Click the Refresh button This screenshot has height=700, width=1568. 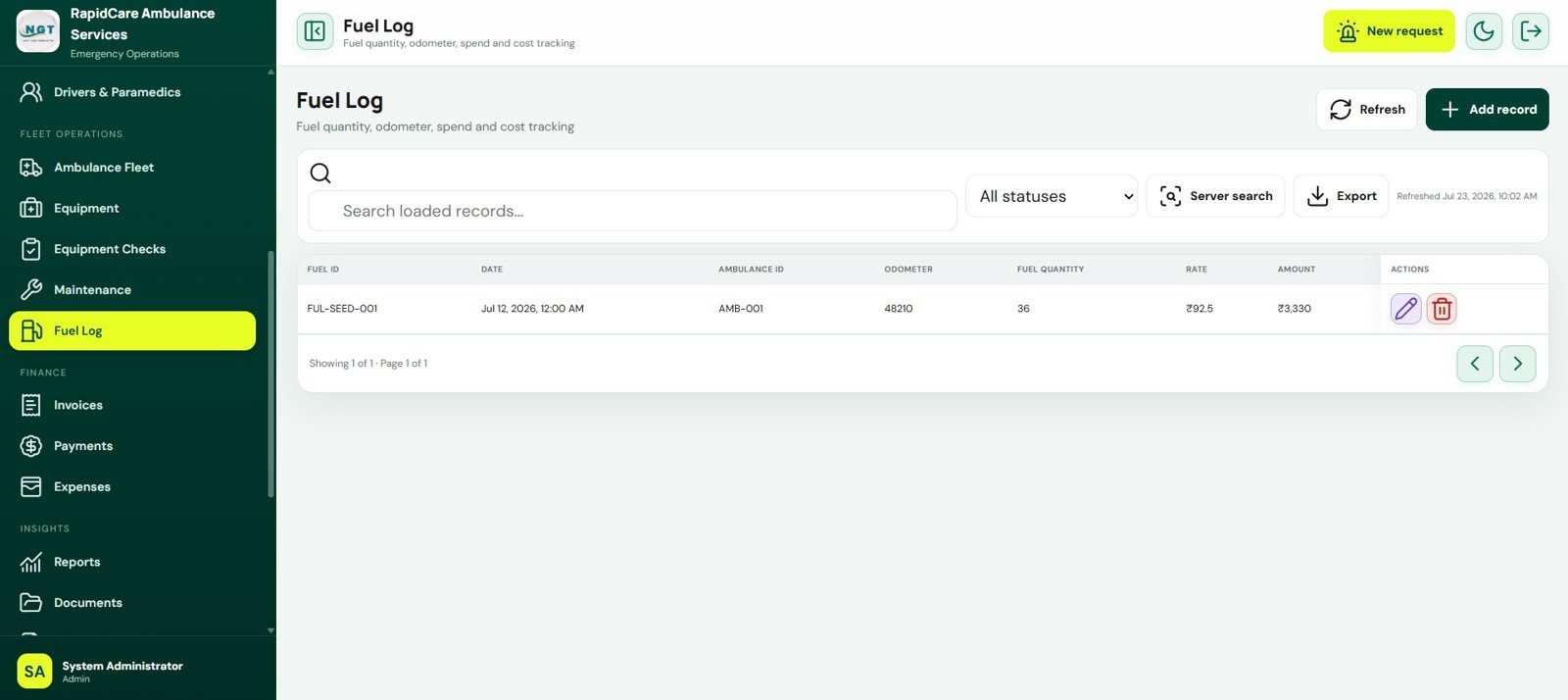[x=1367, y=109]
